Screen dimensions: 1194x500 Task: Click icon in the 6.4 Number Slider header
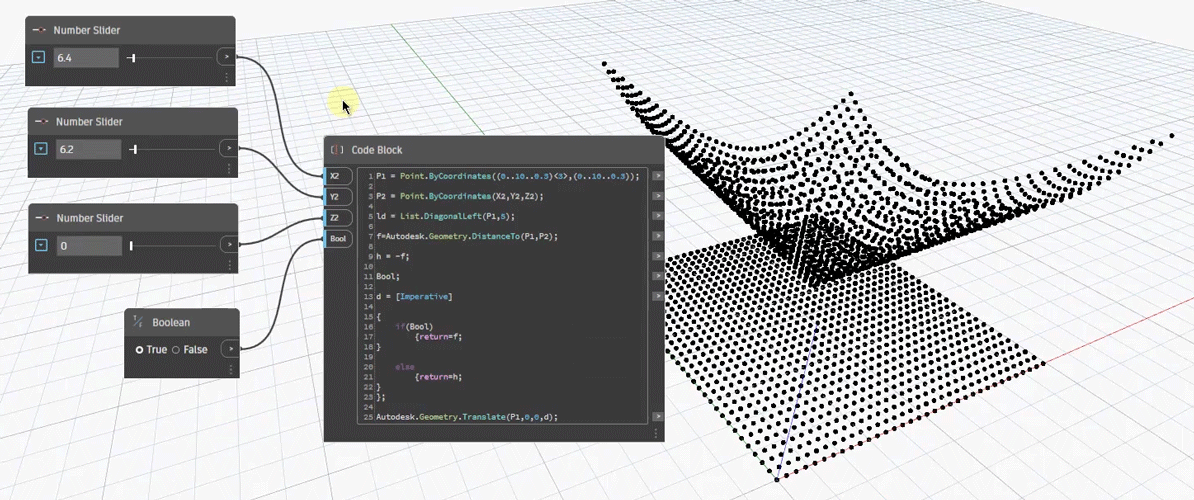click(40, 30)
